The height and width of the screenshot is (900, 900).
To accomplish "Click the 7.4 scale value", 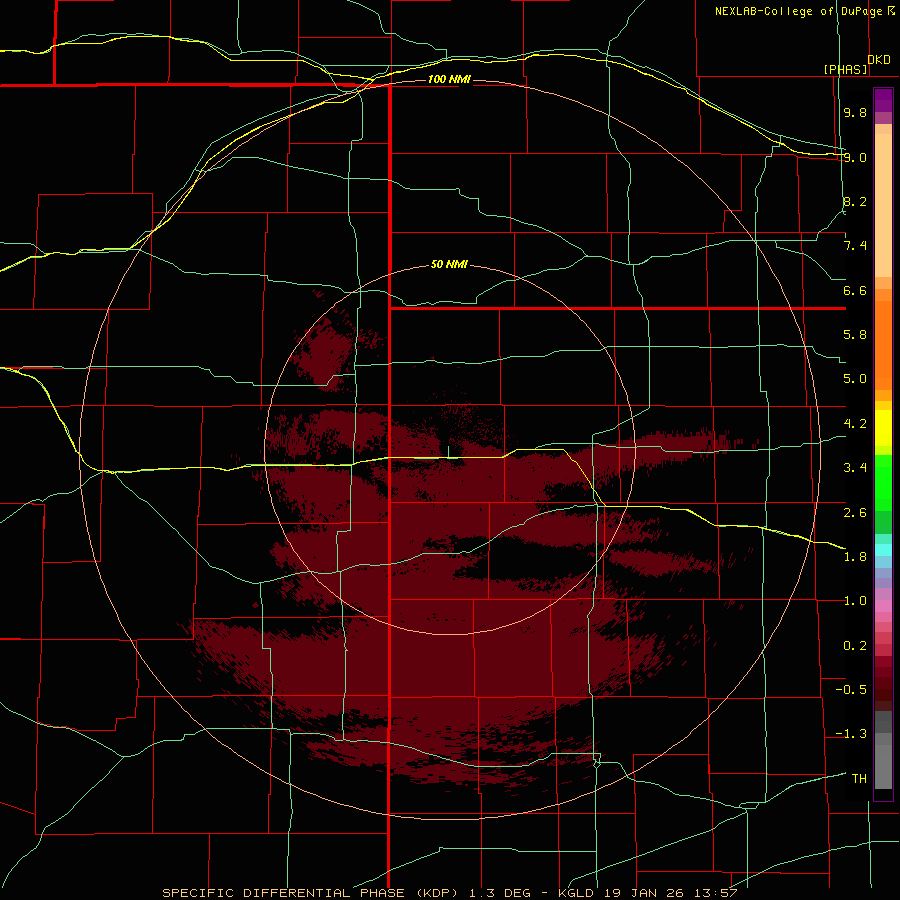I will tap(855, 246).
